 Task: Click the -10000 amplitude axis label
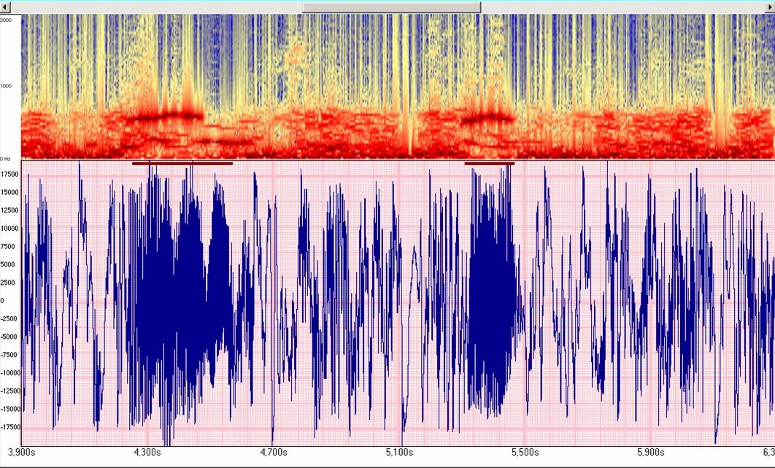11,372
